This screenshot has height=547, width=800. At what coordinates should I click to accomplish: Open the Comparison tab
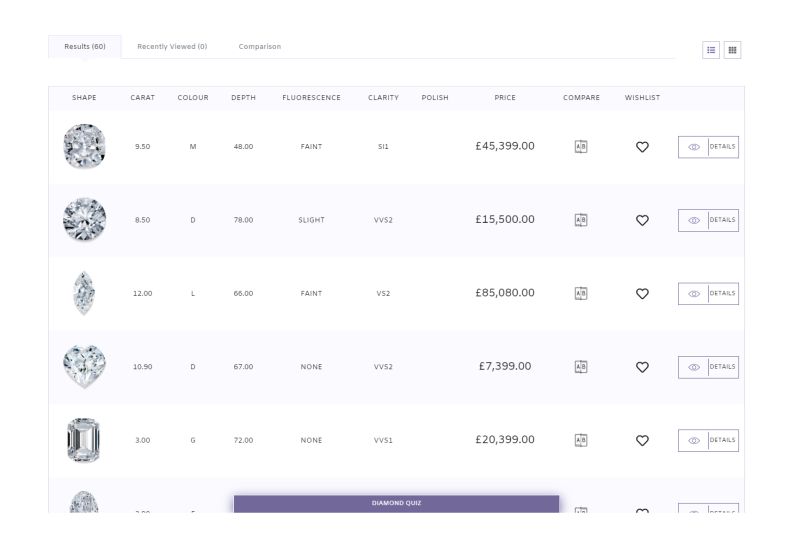(260, 47)
